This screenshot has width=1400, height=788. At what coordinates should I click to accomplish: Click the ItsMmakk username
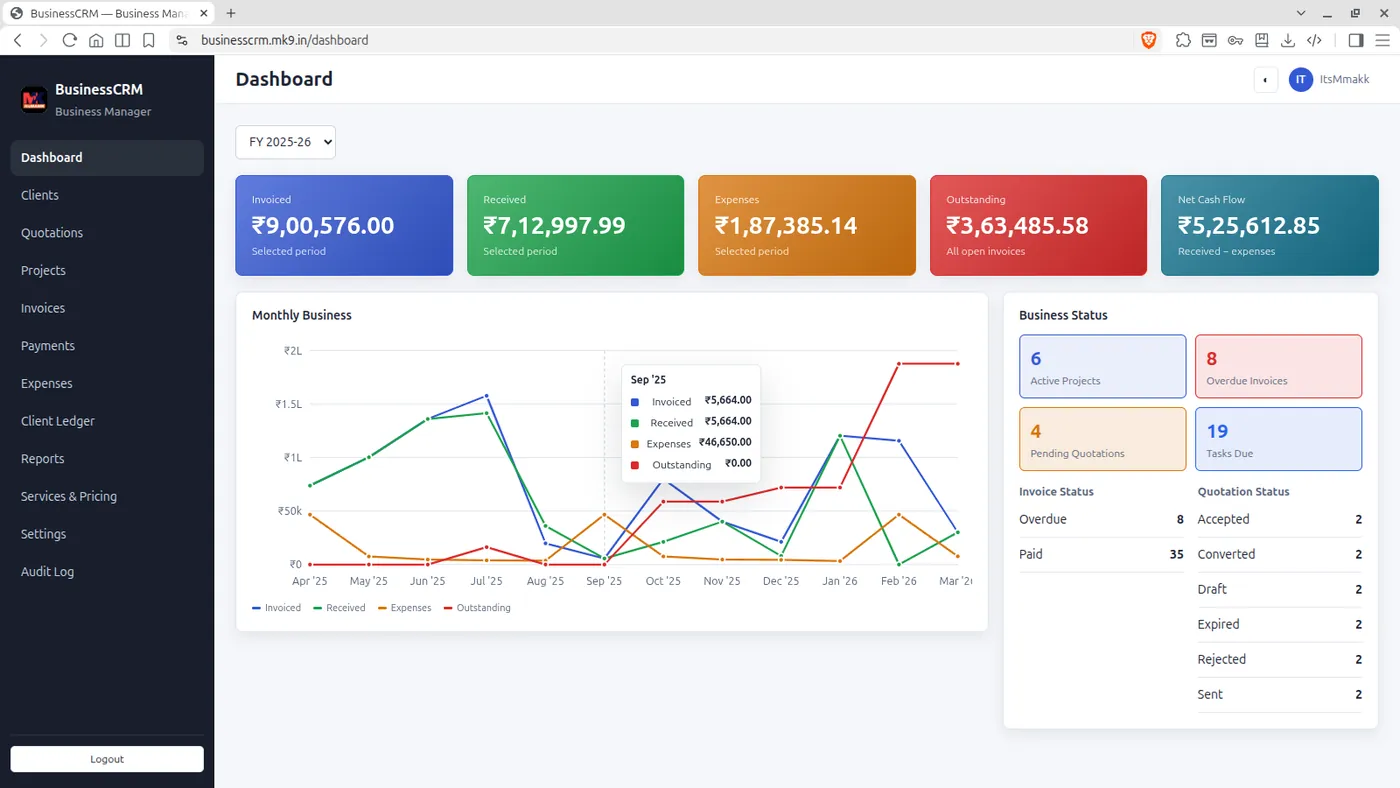(1345, 80)
